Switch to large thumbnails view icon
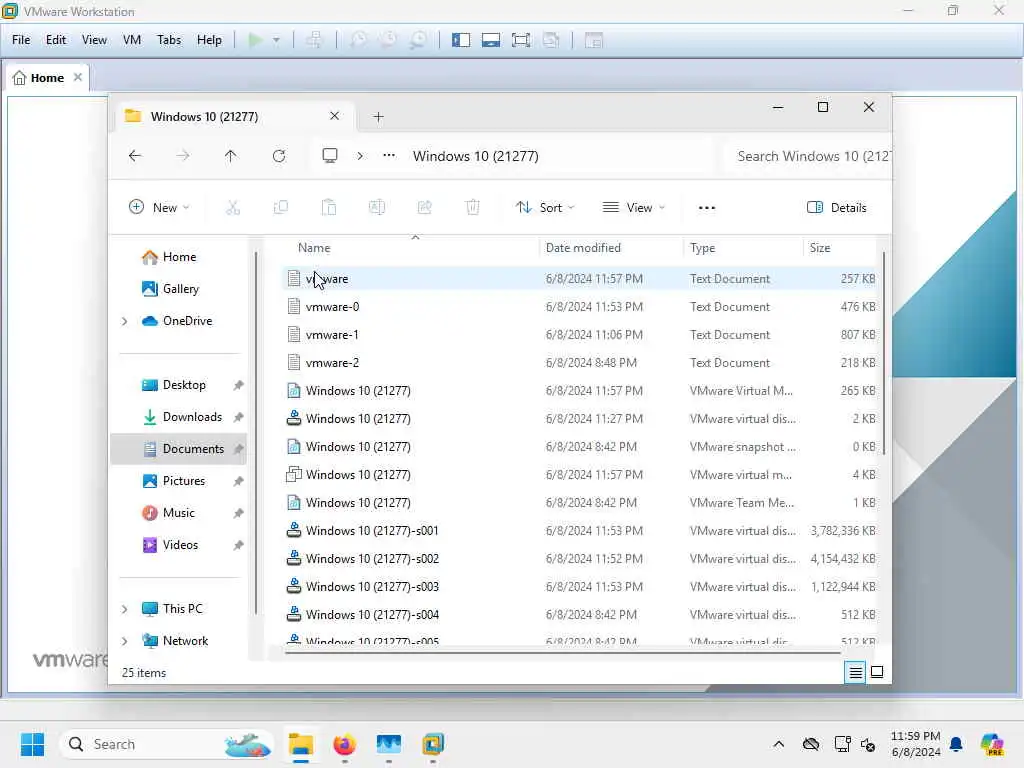 [877, 672]
